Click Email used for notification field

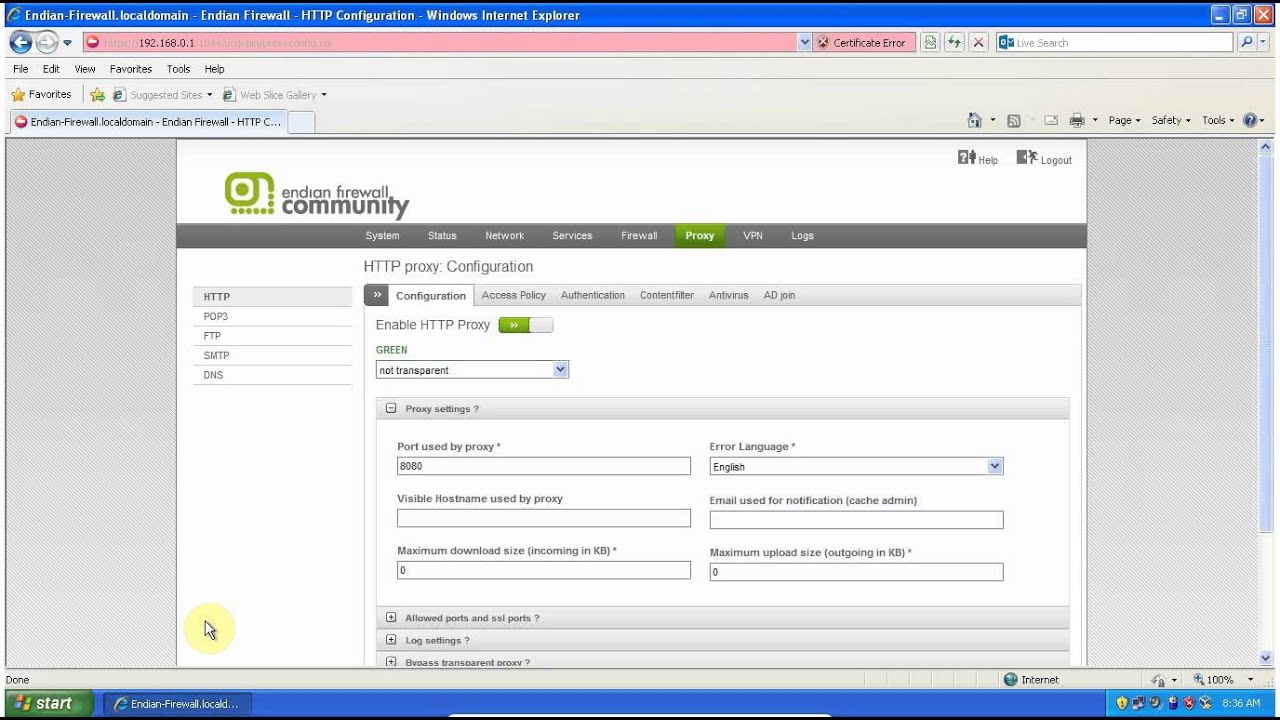856,520
